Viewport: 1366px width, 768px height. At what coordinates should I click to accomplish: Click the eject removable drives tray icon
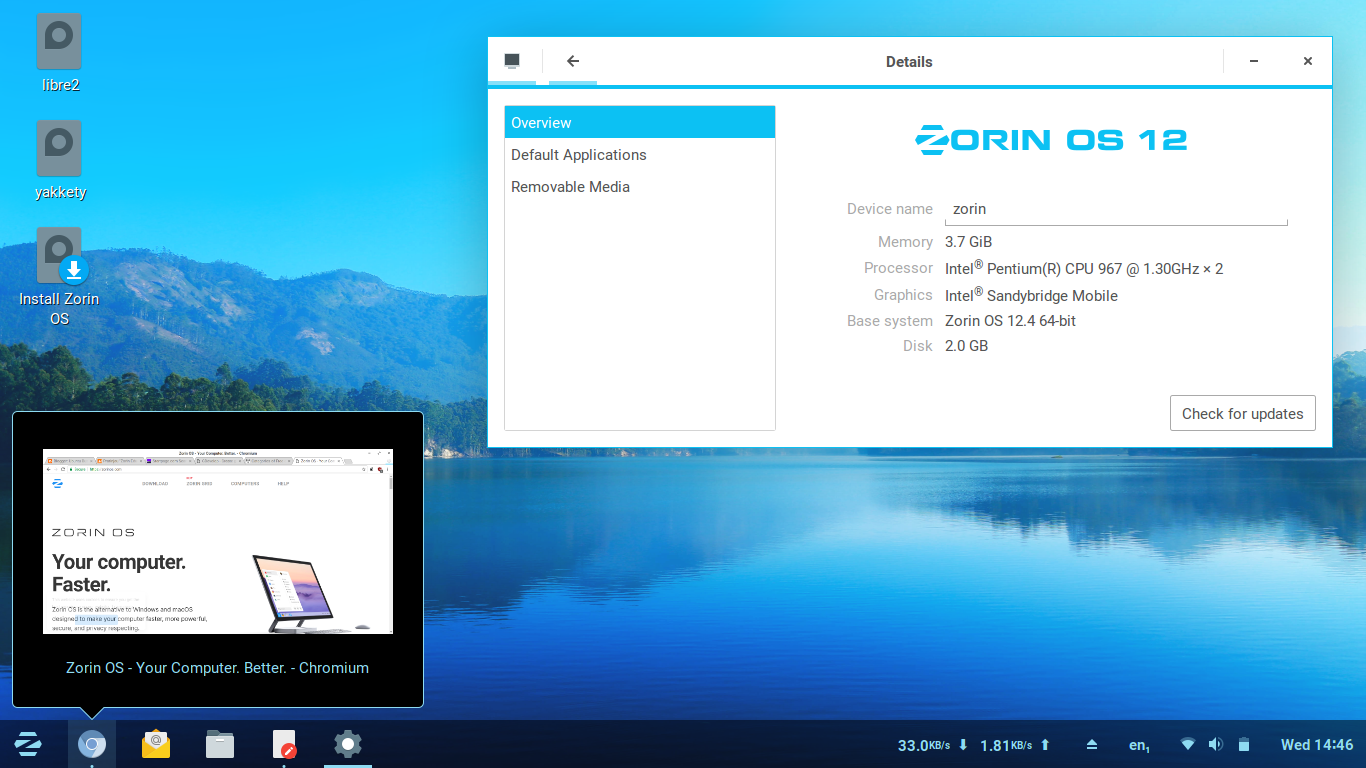coord(1092,745)
